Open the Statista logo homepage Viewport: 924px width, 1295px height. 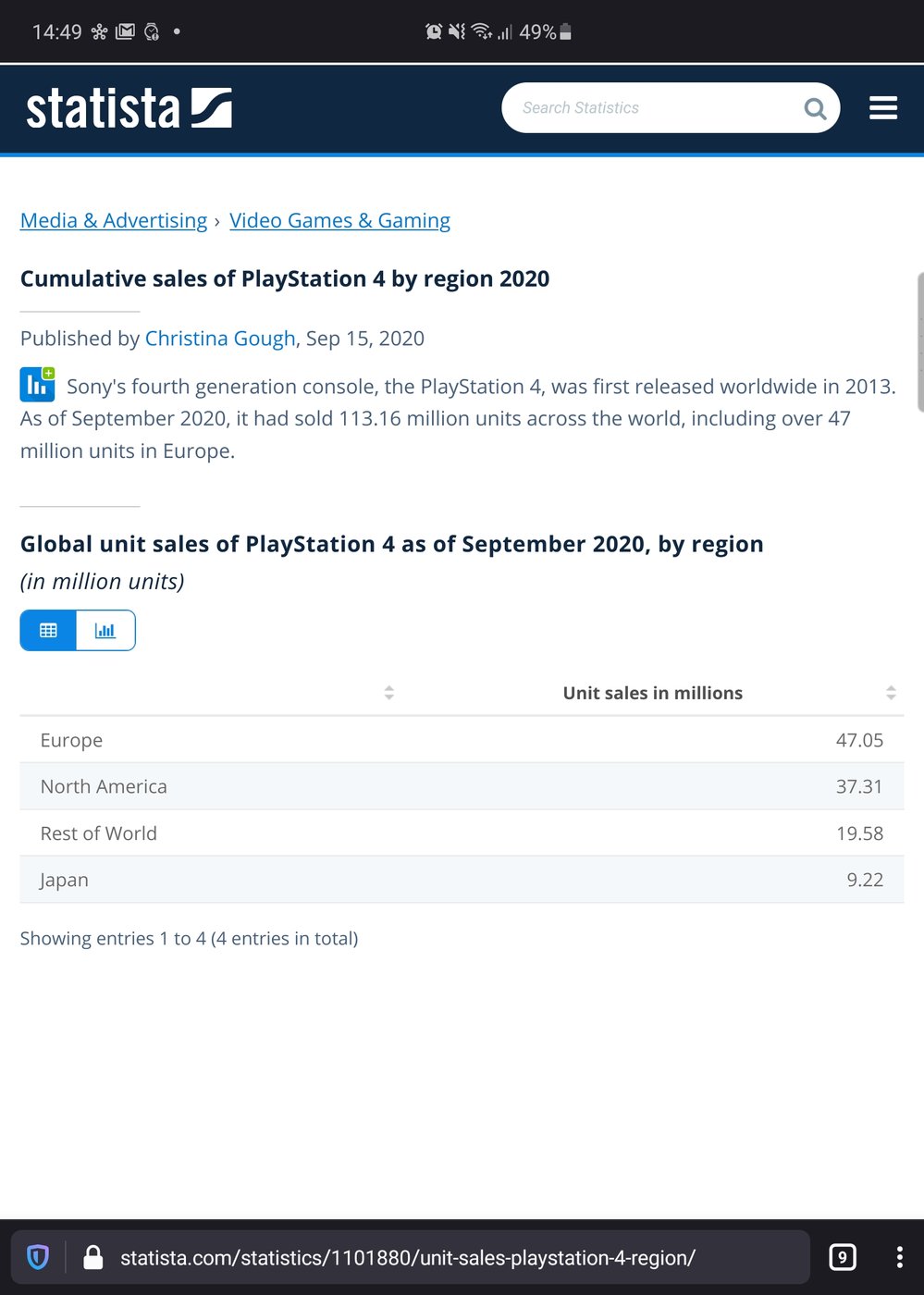coord(129,108)
